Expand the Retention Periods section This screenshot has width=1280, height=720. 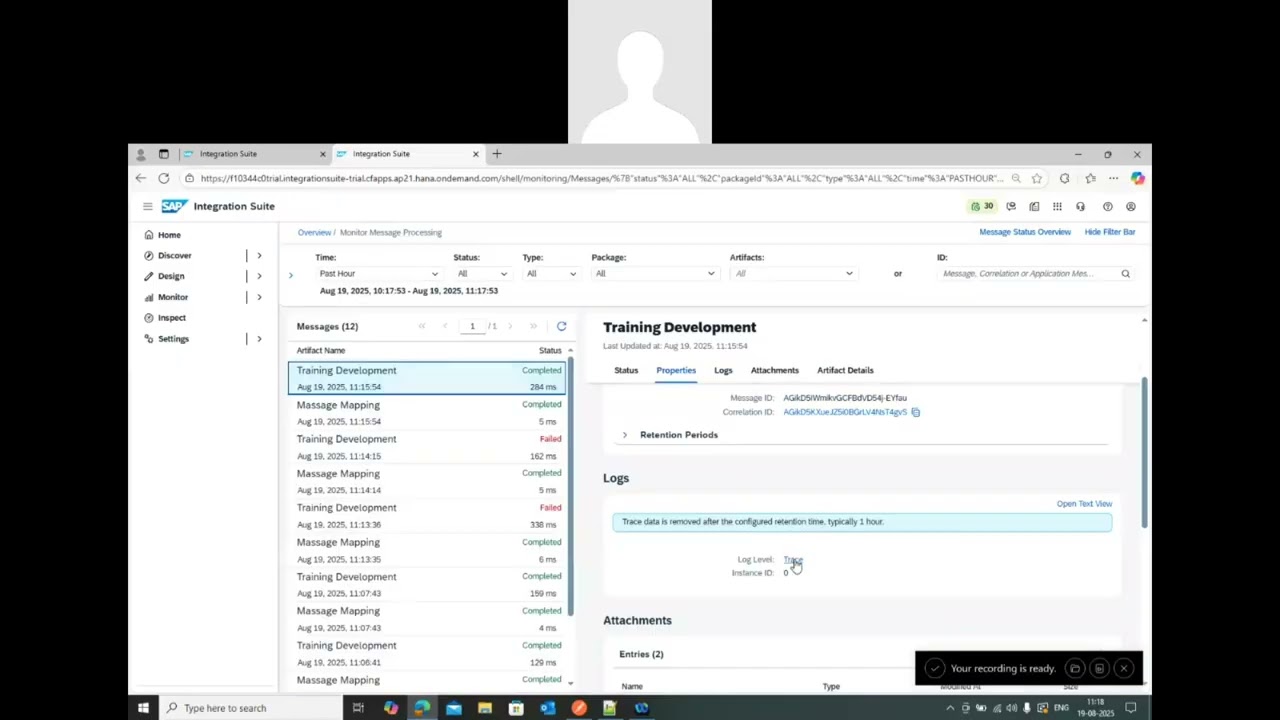tap(625, 435)
